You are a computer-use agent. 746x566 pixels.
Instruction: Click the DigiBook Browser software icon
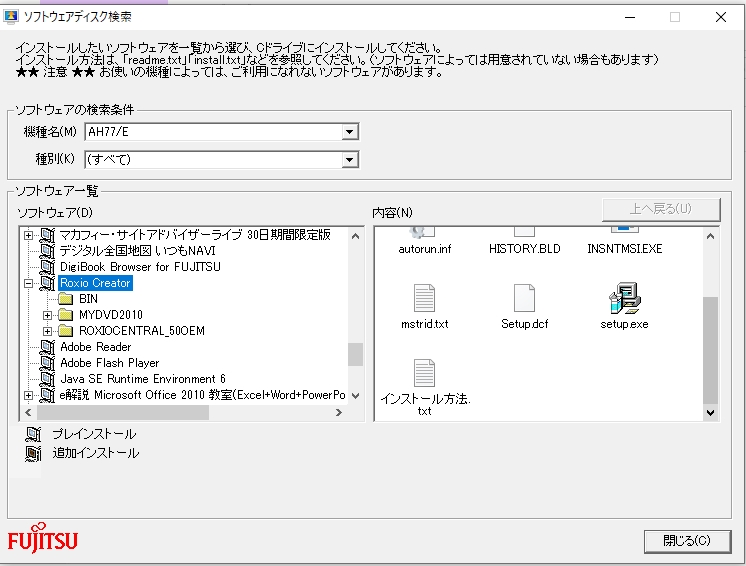tap(48, 267)
